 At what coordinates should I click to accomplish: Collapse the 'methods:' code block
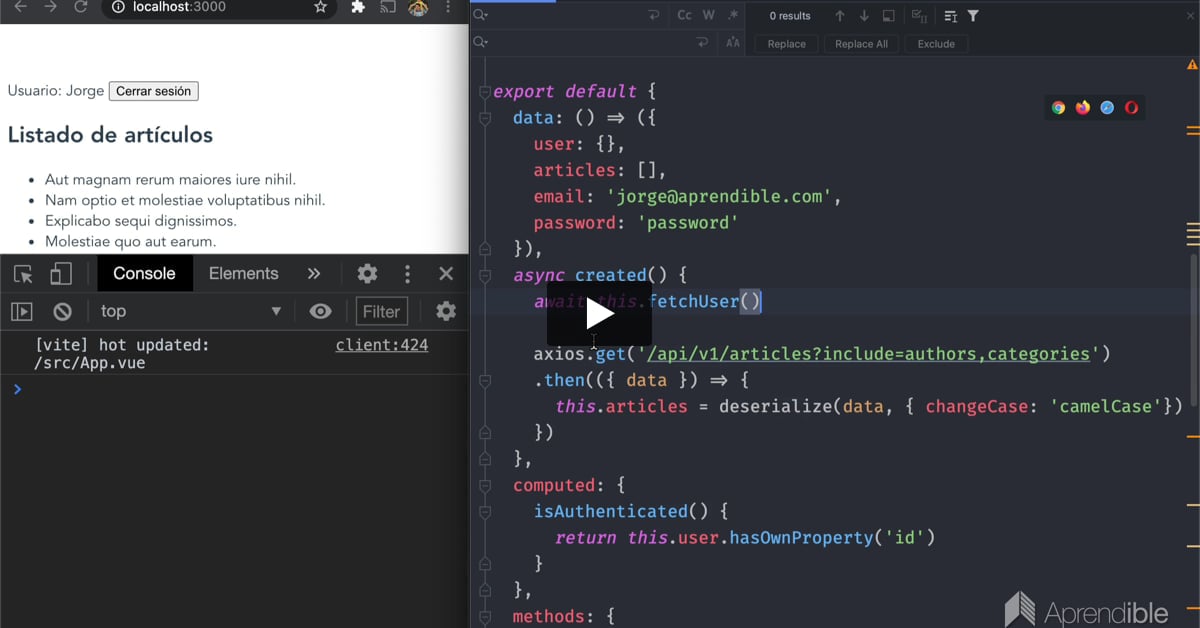tap(485, 617)
